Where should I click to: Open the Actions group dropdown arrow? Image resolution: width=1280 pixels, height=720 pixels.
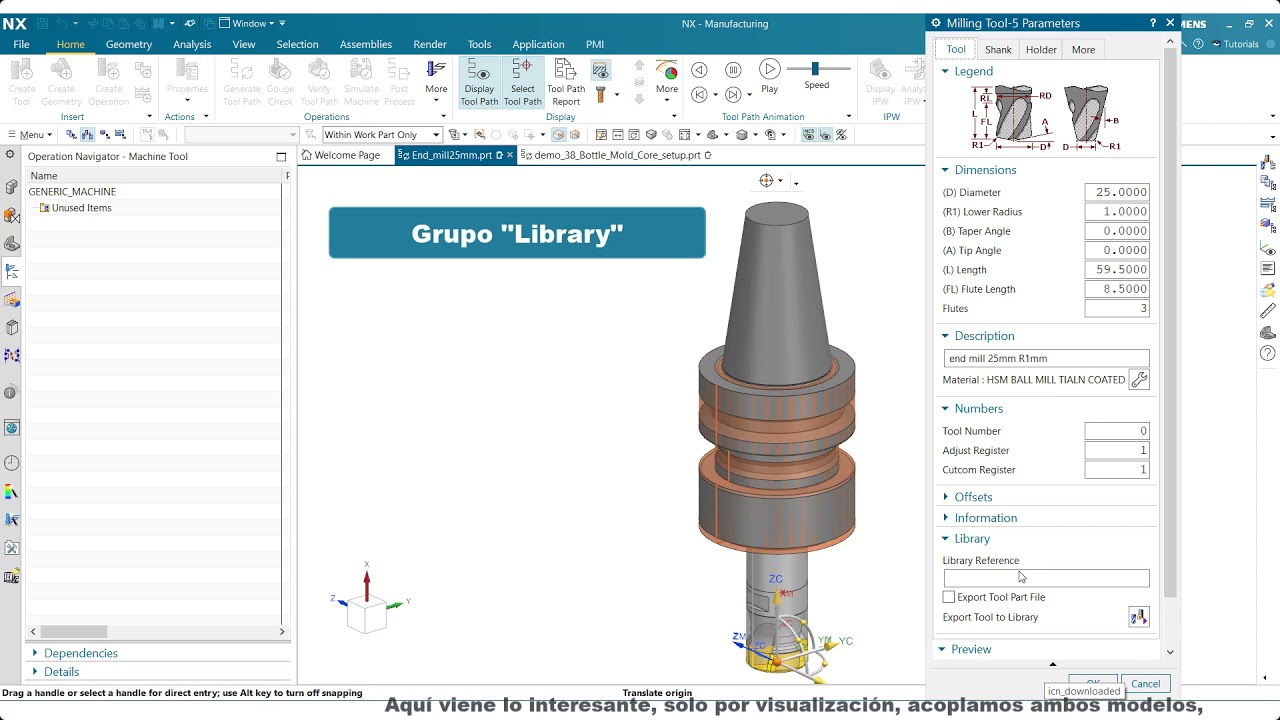pos(206,117)
